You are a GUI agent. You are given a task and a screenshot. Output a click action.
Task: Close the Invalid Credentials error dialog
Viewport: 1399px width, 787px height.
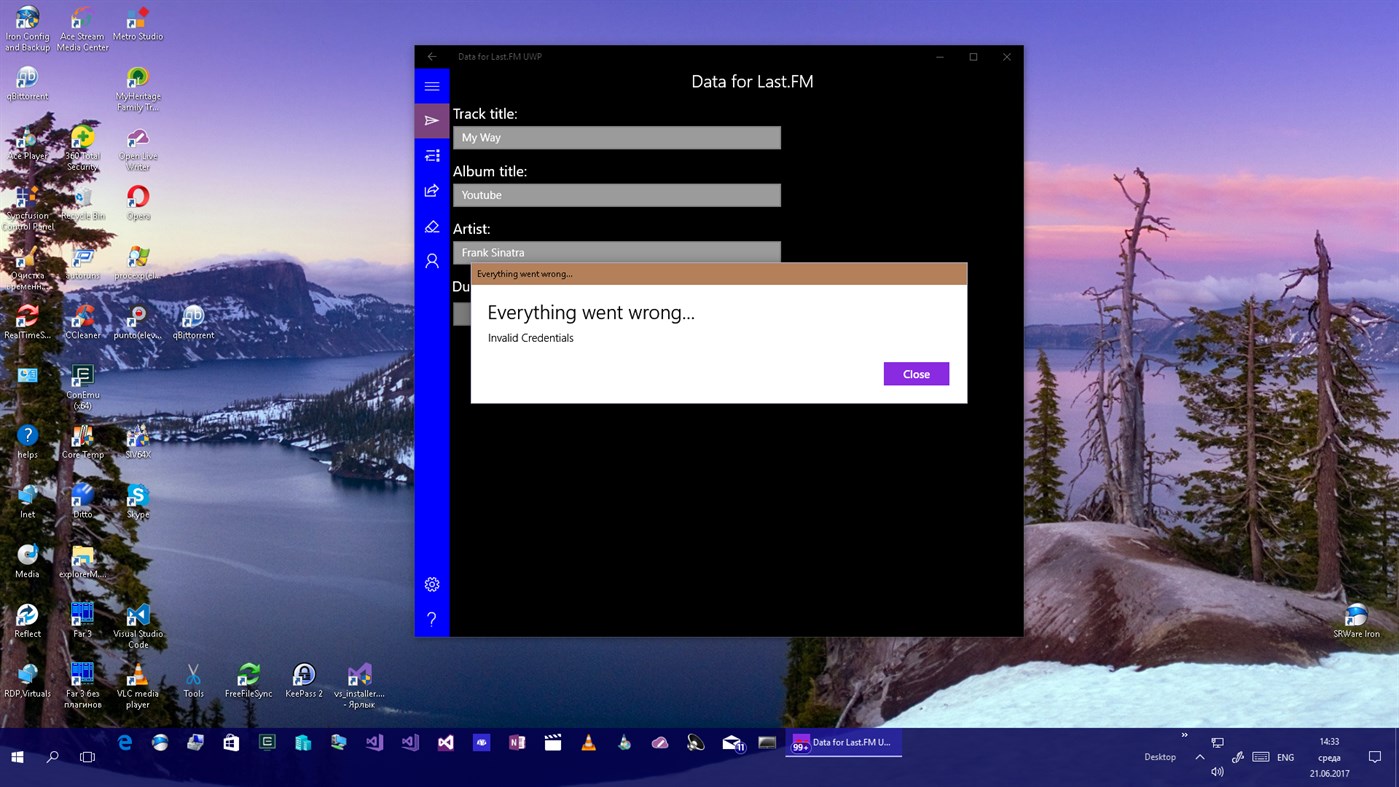tap(916, 374)
